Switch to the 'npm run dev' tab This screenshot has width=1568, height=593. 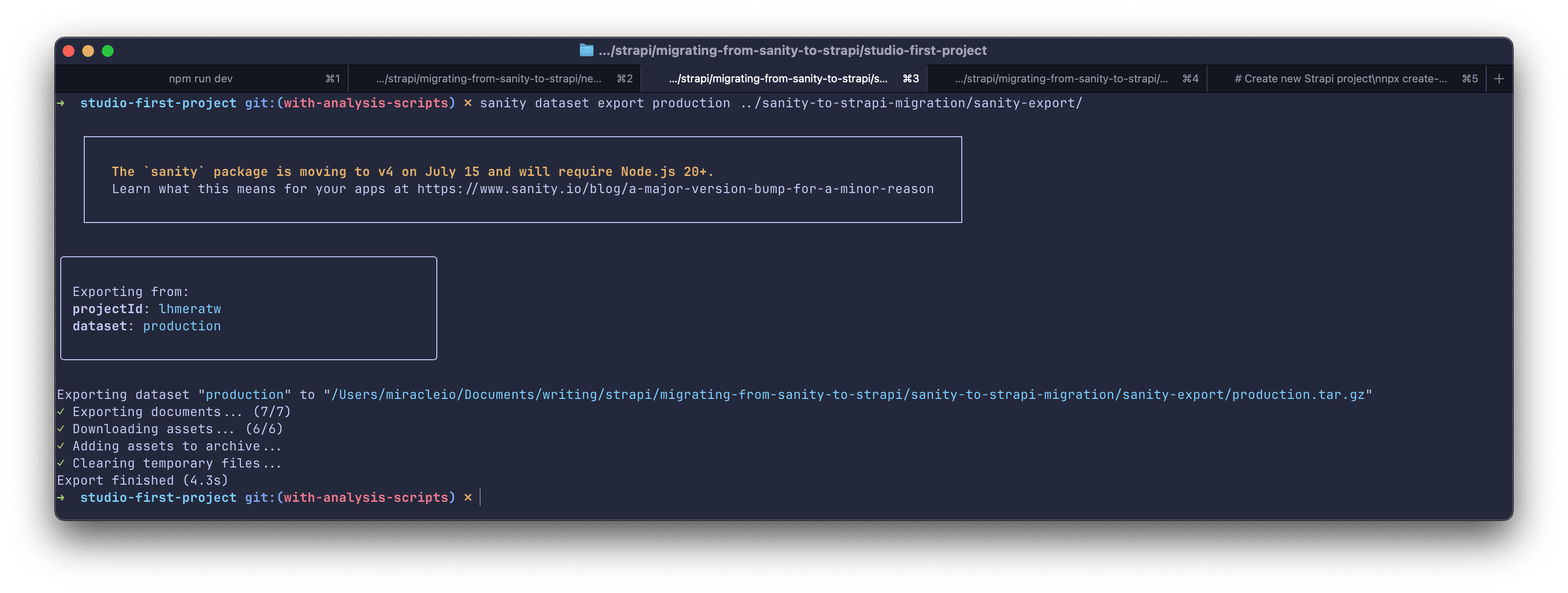[x=201, y=78]
